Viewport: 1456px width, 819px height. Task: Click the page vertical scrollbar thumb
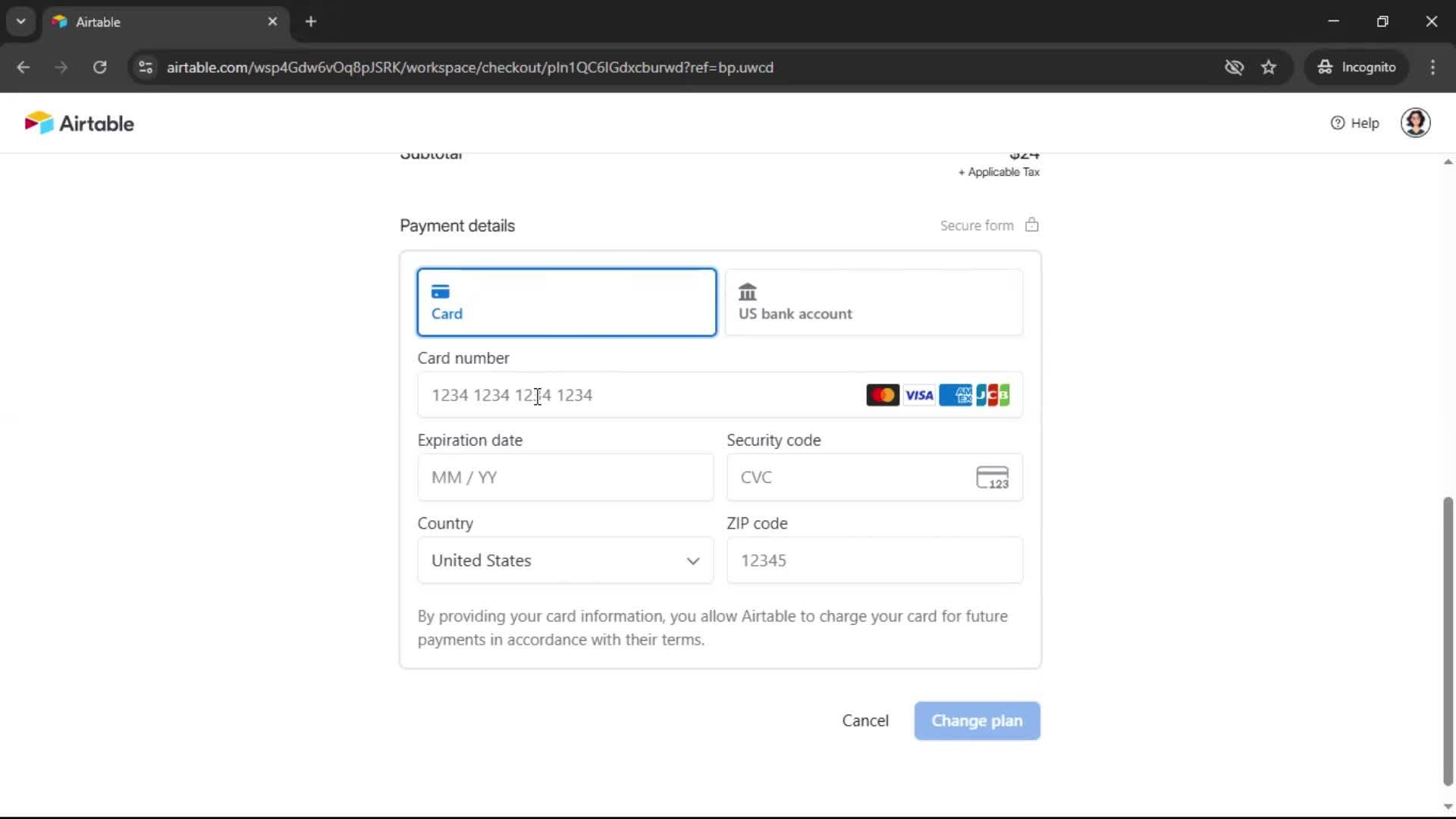(x=1448, y=642)
